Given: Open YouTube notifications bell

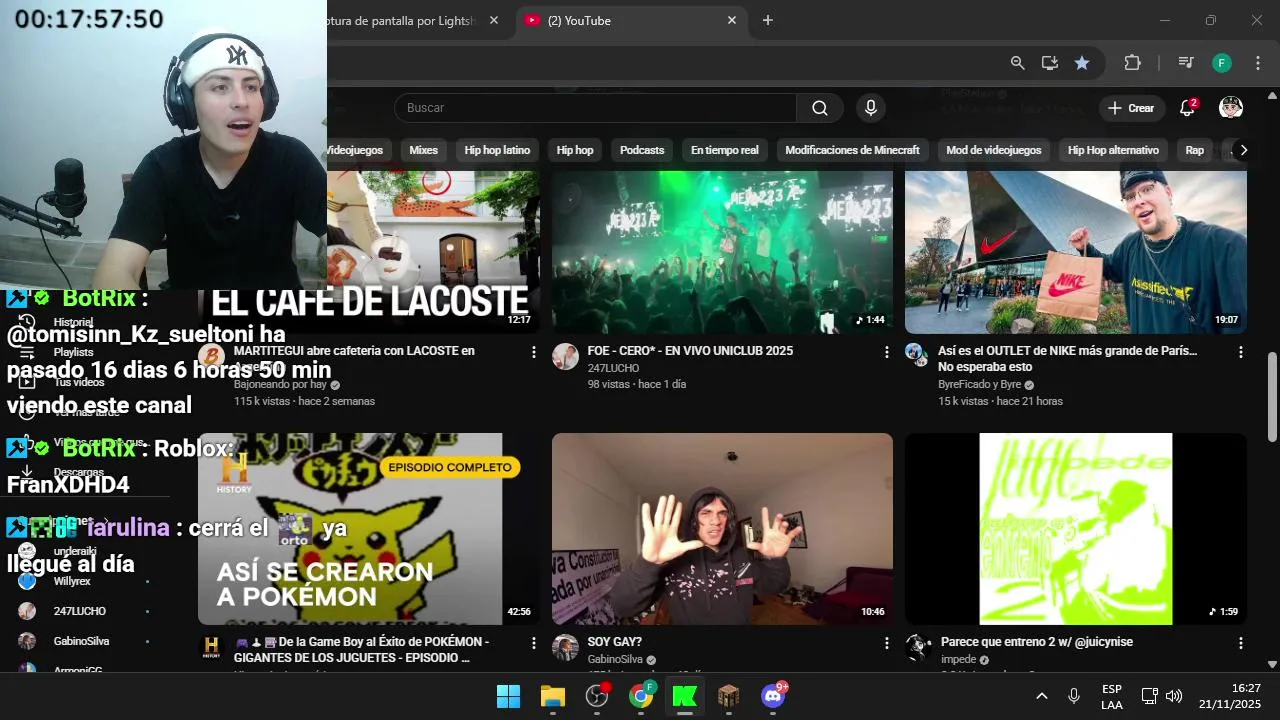Looking at the screenshot, I should click(1187, 108).
